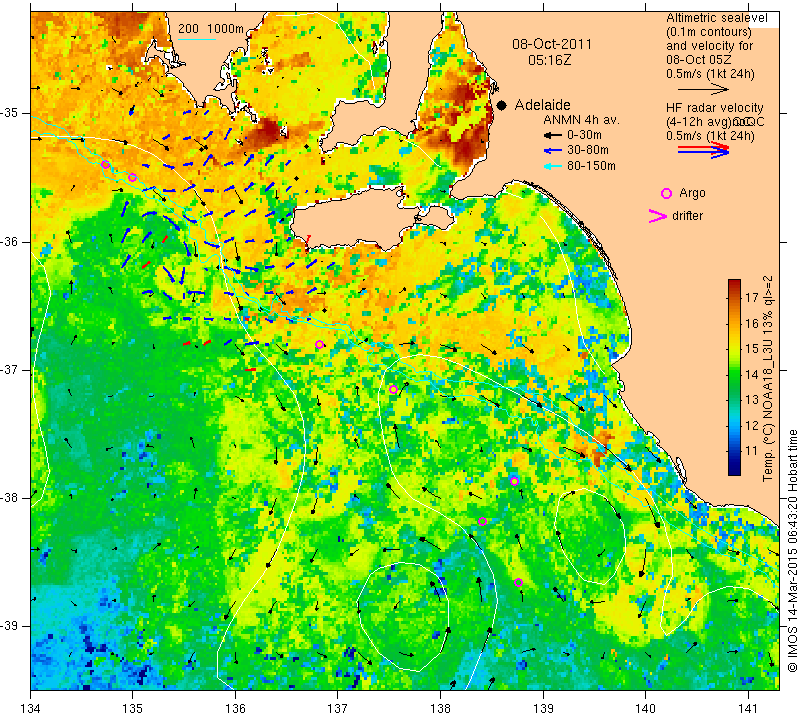Viewport: 800px width, 720px height.
Task: Click the longitude 135 axis label
Action: [133, 709]
